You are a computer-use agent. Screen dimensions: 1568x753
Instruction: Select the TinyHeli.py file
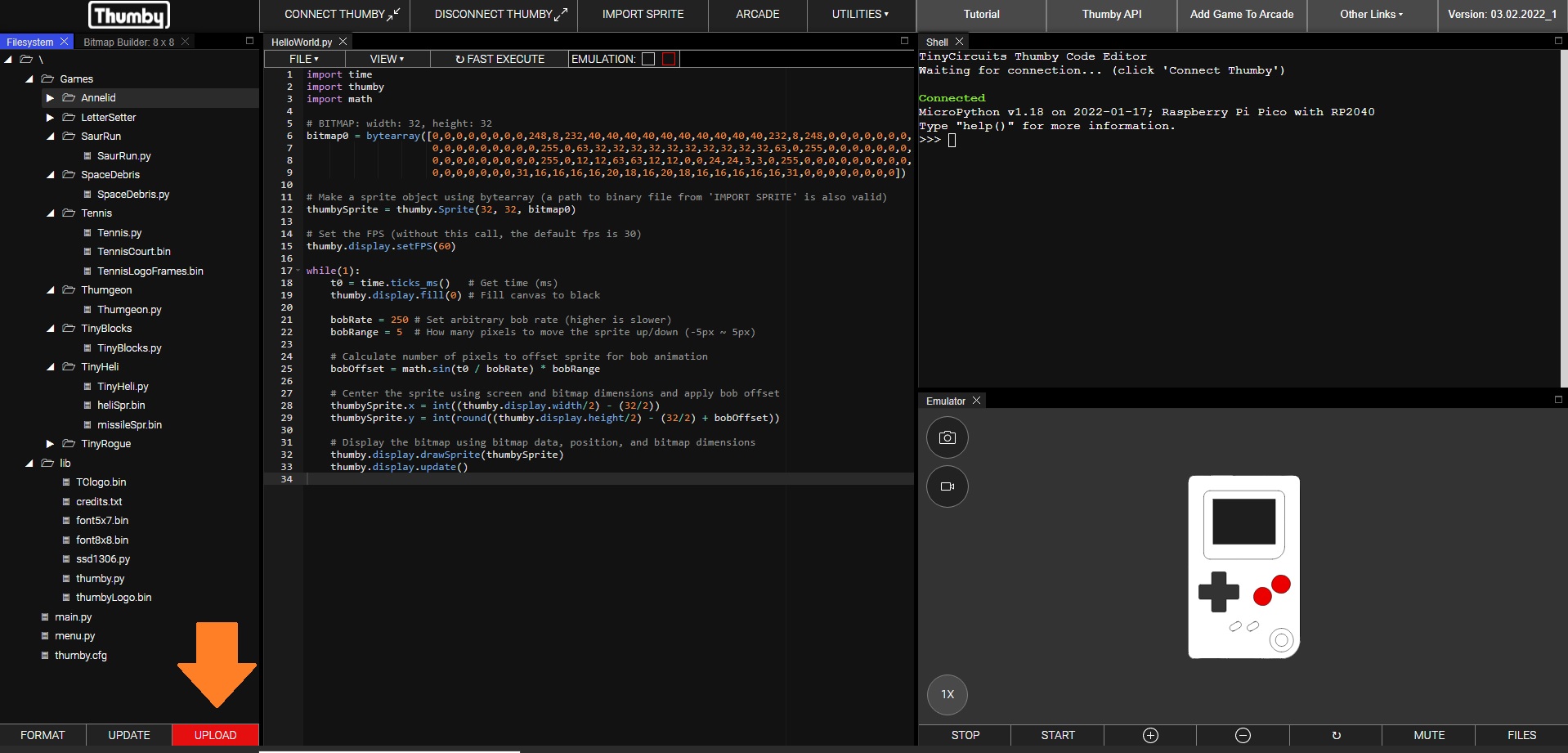123,387
